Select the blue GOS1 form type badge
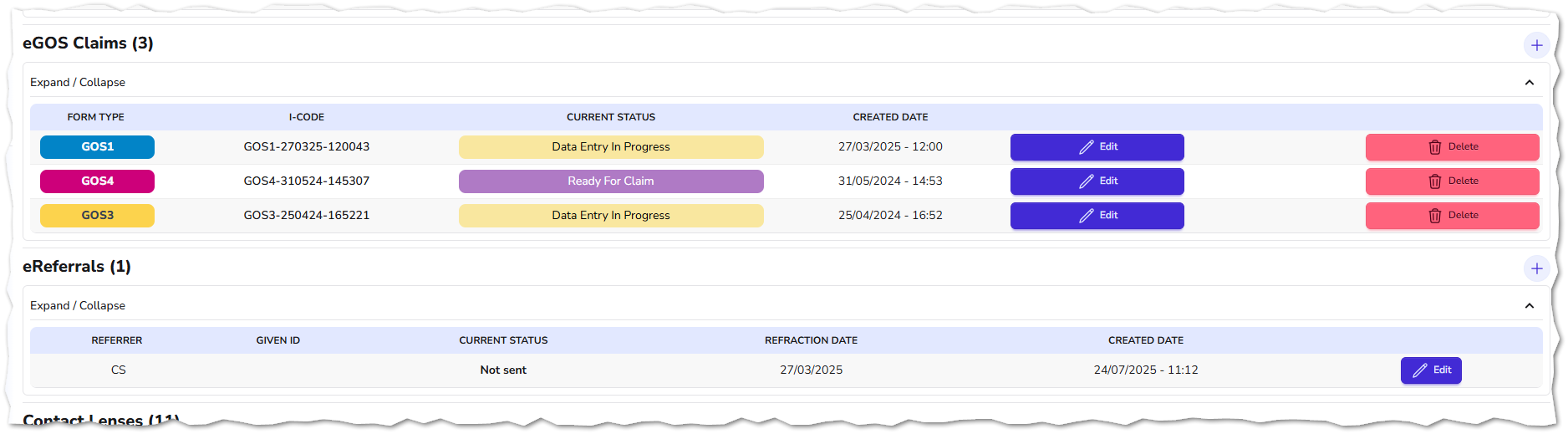1568x434 pixels. (x=97, y=147)
